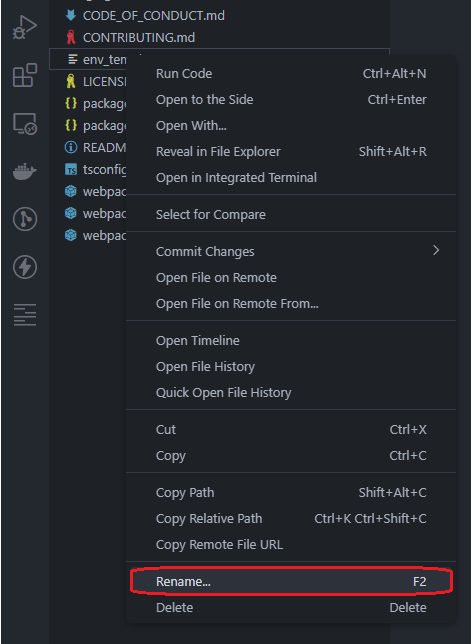Choose Select for Compare
Viewport: 471px width, 644px height.
(x=291, y=214)
